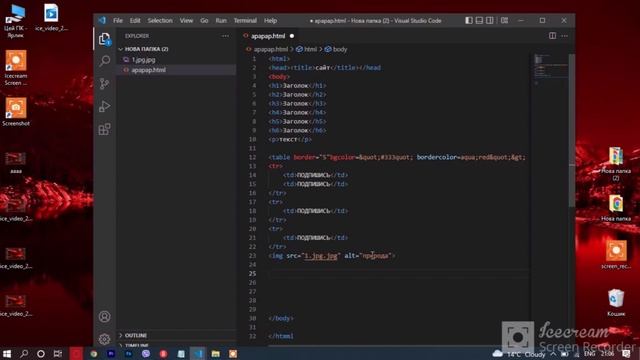Open the Go menu
This screenshot has height=360, width=640.
204,20
